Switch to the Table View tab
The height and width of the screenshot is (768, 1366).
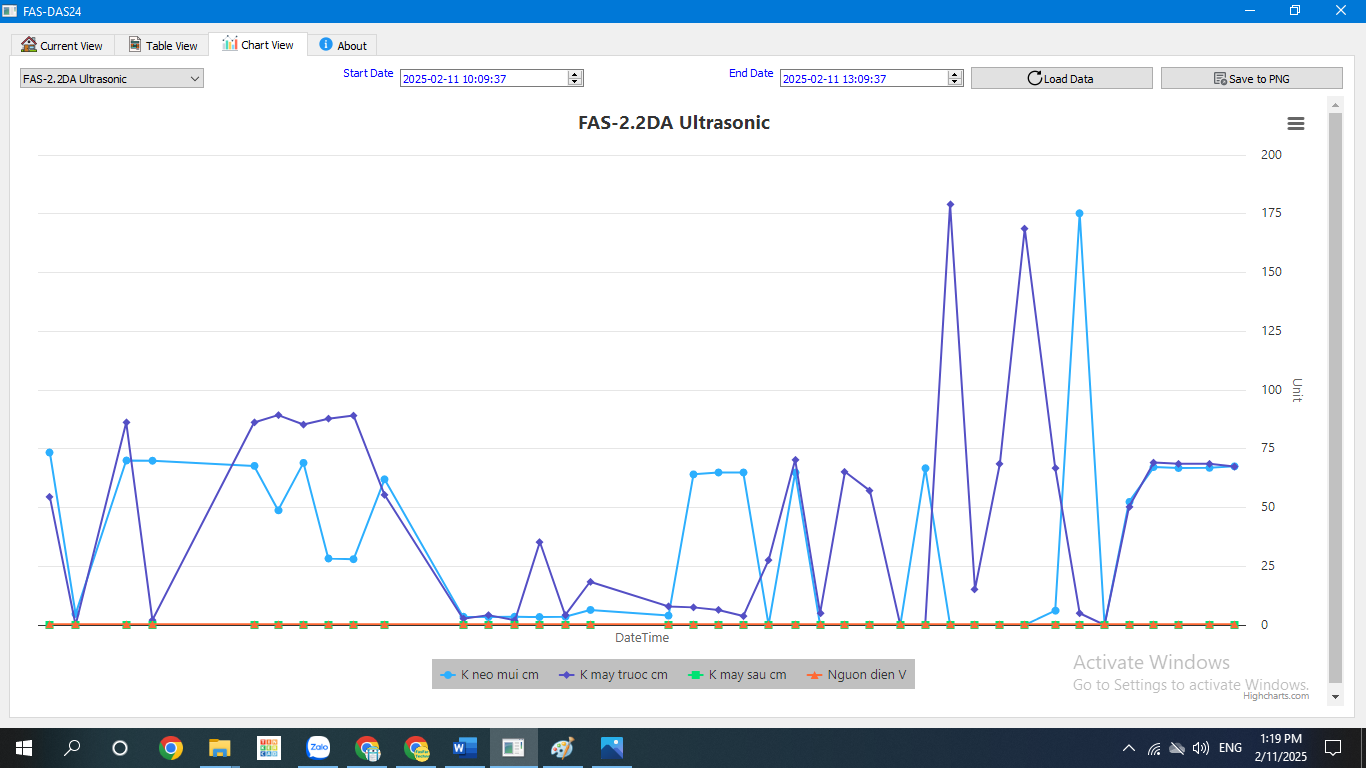[163, 45]
